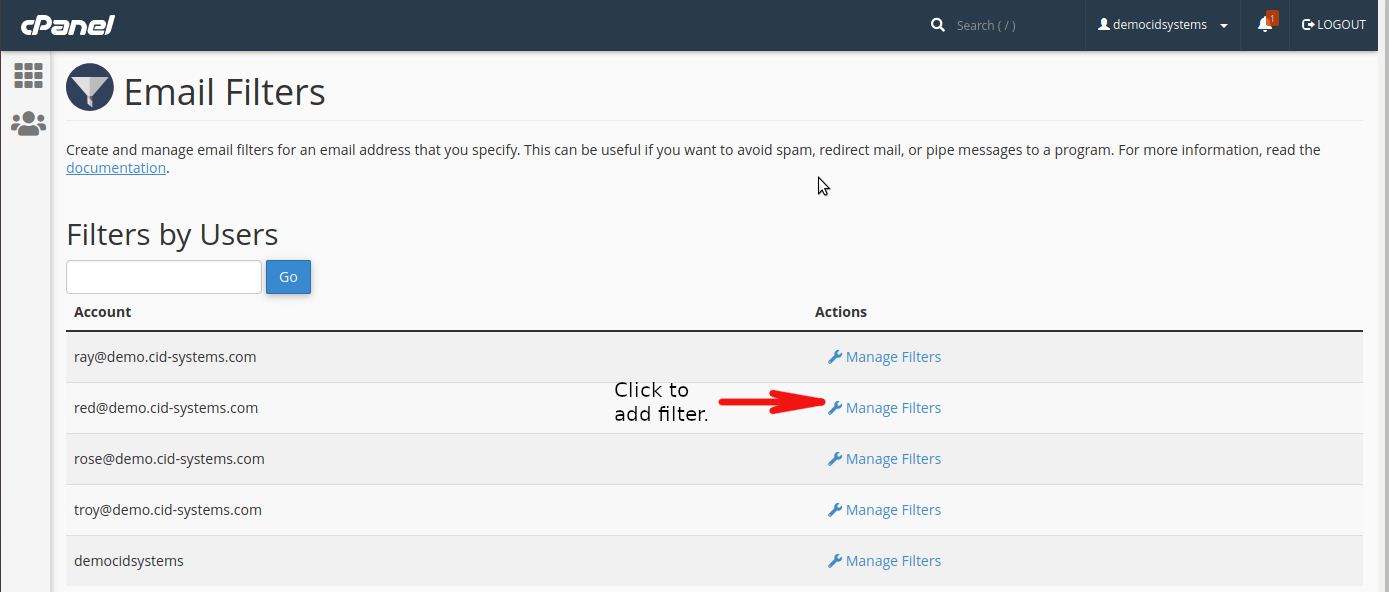Click the LOGOUT button
The image size is (1389, 592).
click(x=1333, y=25)
